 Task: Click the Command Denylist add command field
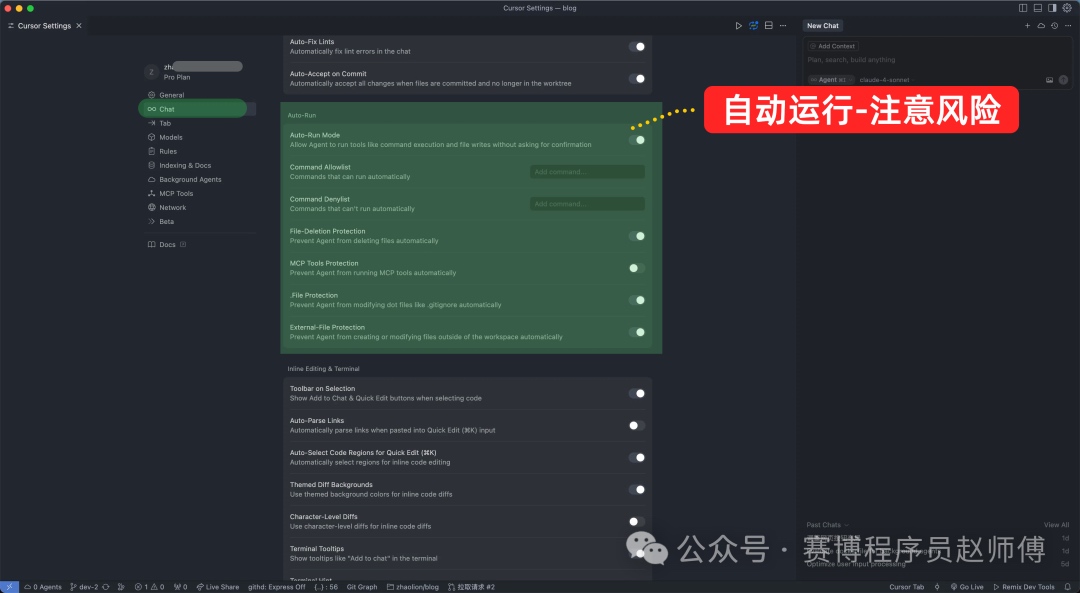[588, 204]
